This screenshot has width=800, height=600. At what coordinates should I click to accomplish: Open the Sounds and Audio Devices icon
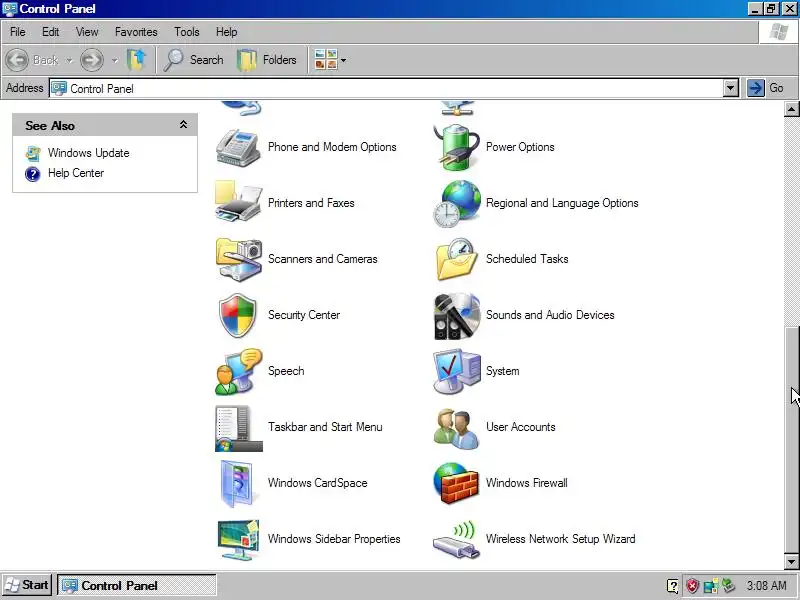[456, 316]
